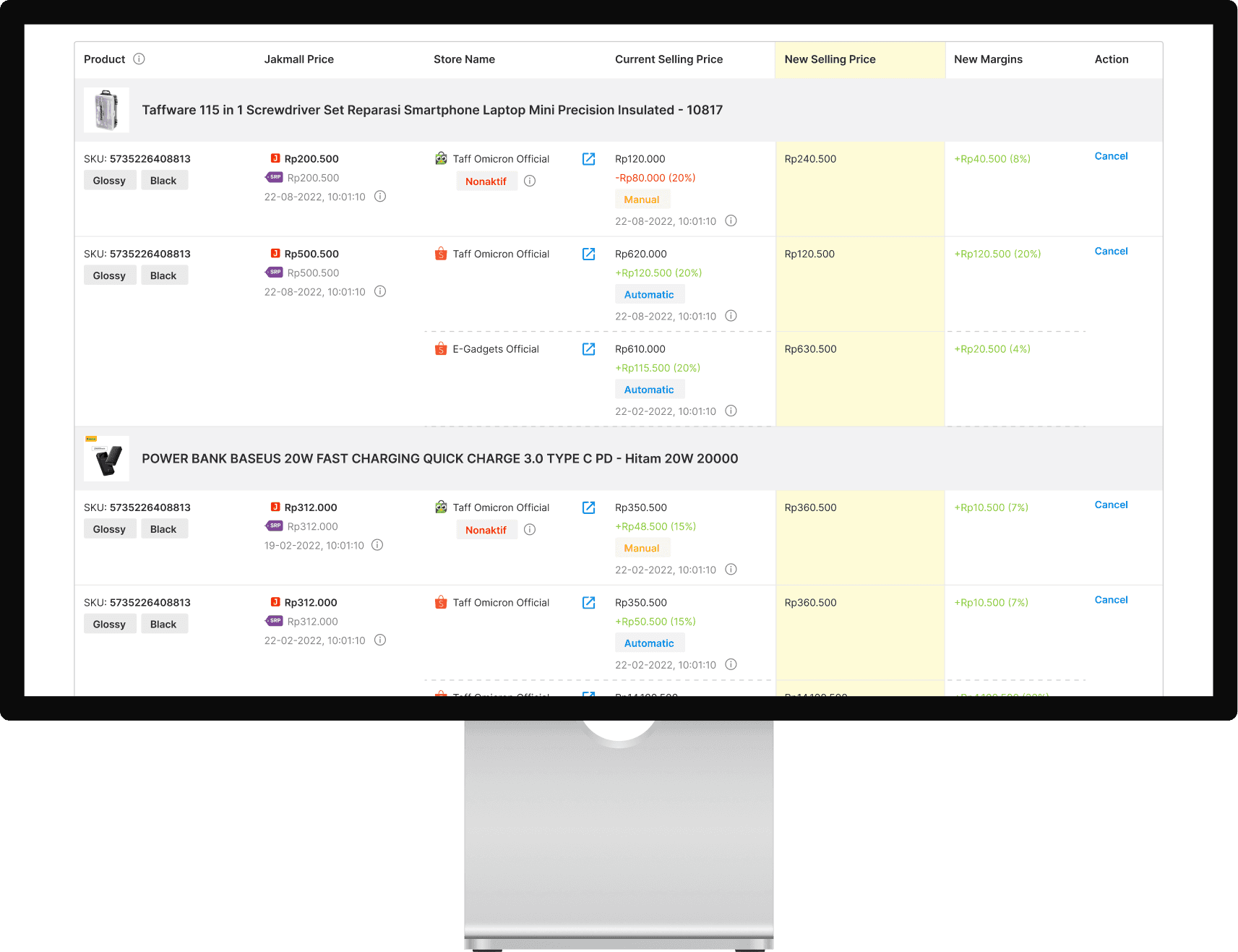The width and height of the screenshot is (1238, 952).
Task: Click the date info icon under the +Rp48.500 Manual badge
Action: pos(731,570)
